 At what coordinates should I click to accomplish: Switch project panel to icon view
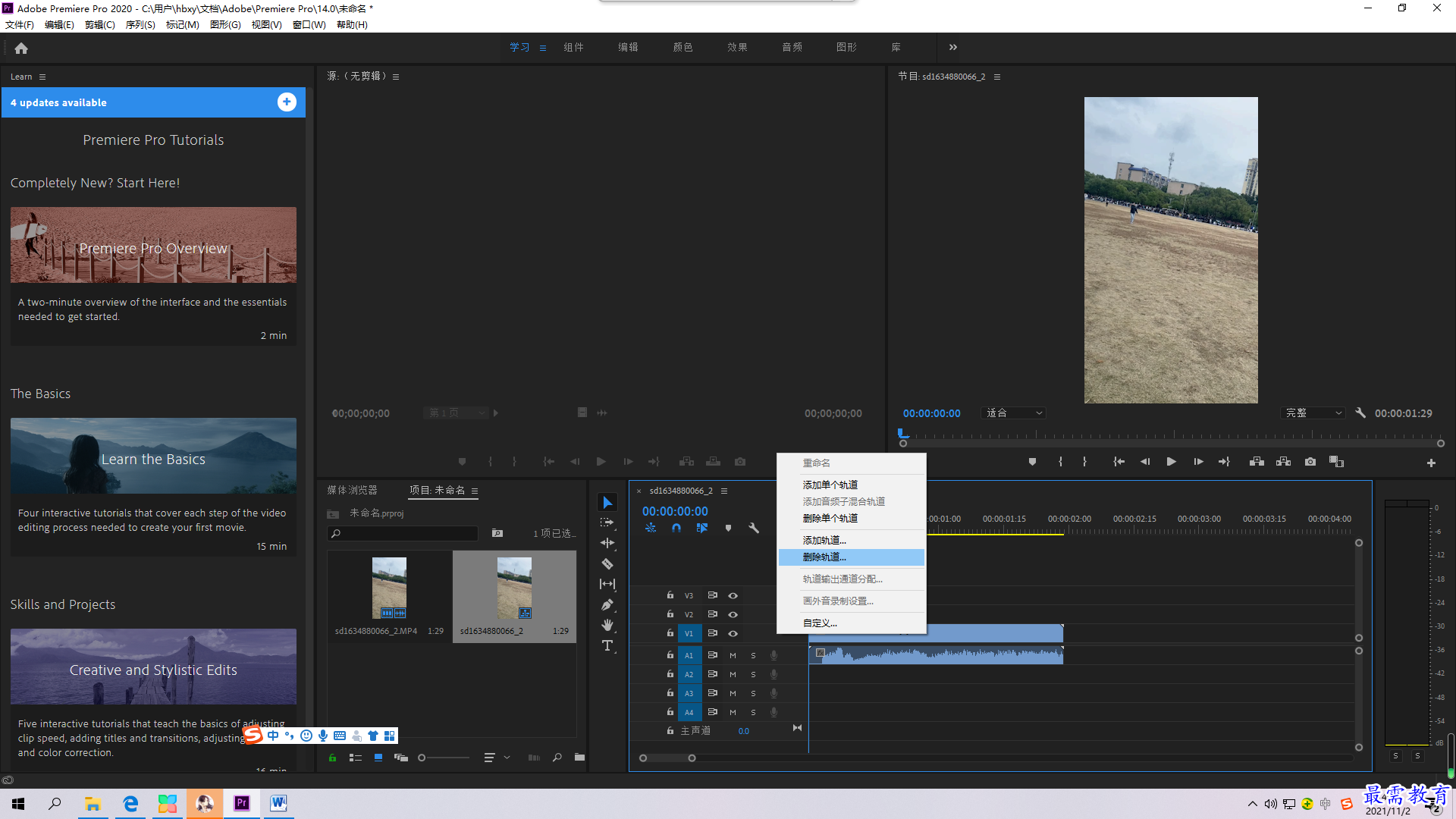[x=378, y=758]
